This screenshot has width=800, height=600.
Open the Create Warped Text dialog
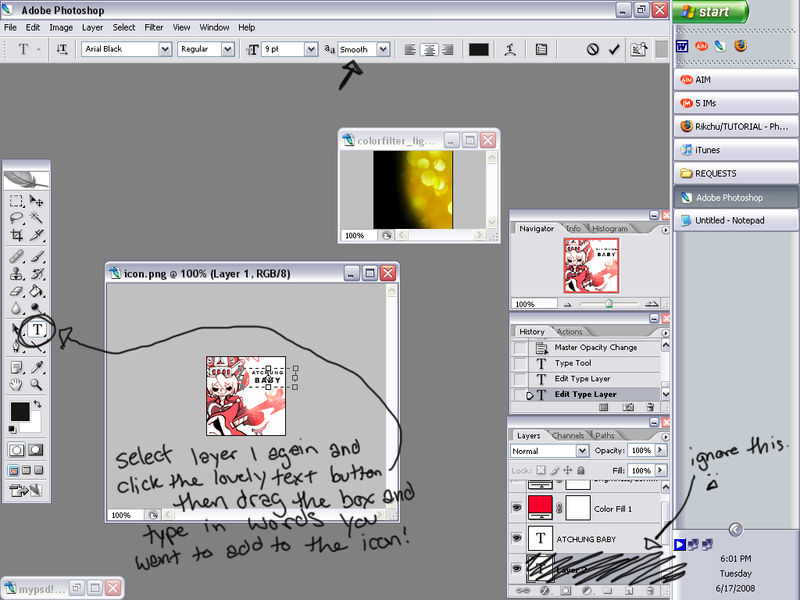(x=510, y=49)
